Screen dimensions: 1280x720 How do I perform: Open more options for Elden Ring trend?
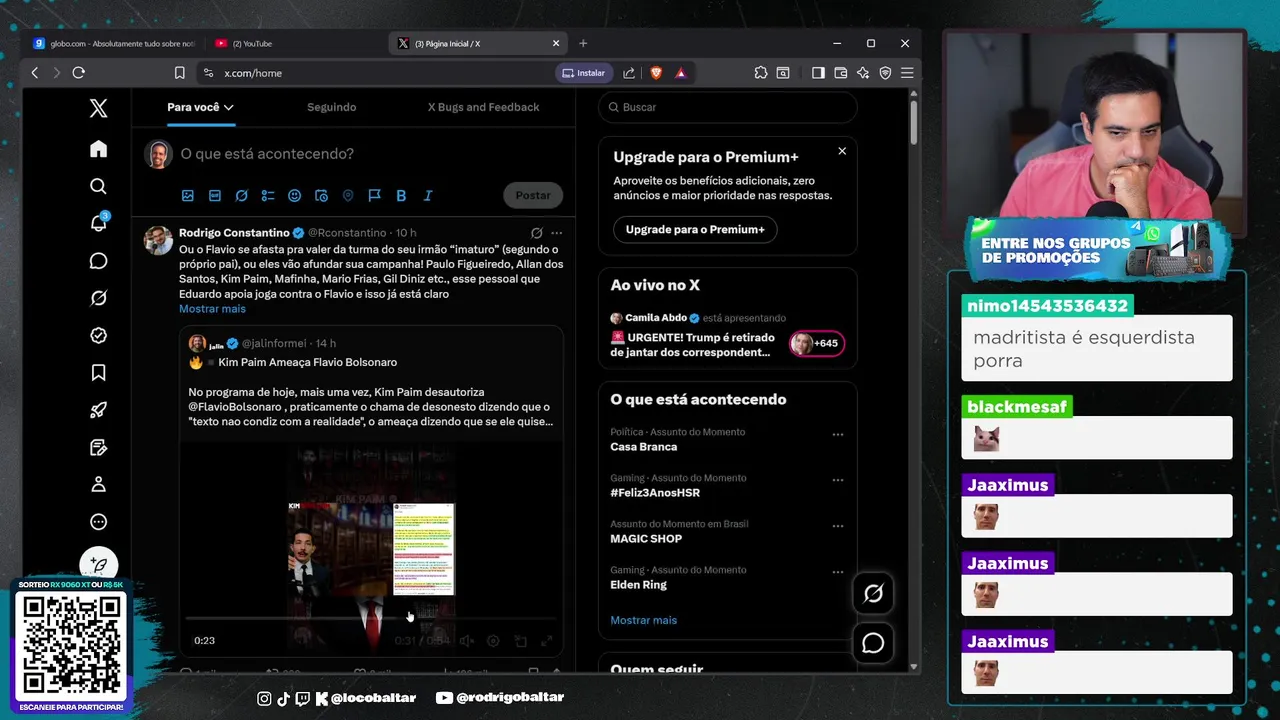838,573
